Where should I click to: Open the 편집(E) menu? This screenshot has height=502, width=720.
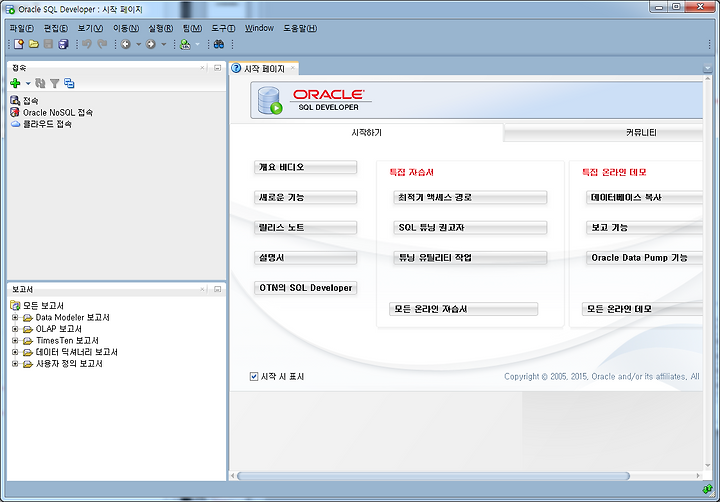tap(56, 28)
